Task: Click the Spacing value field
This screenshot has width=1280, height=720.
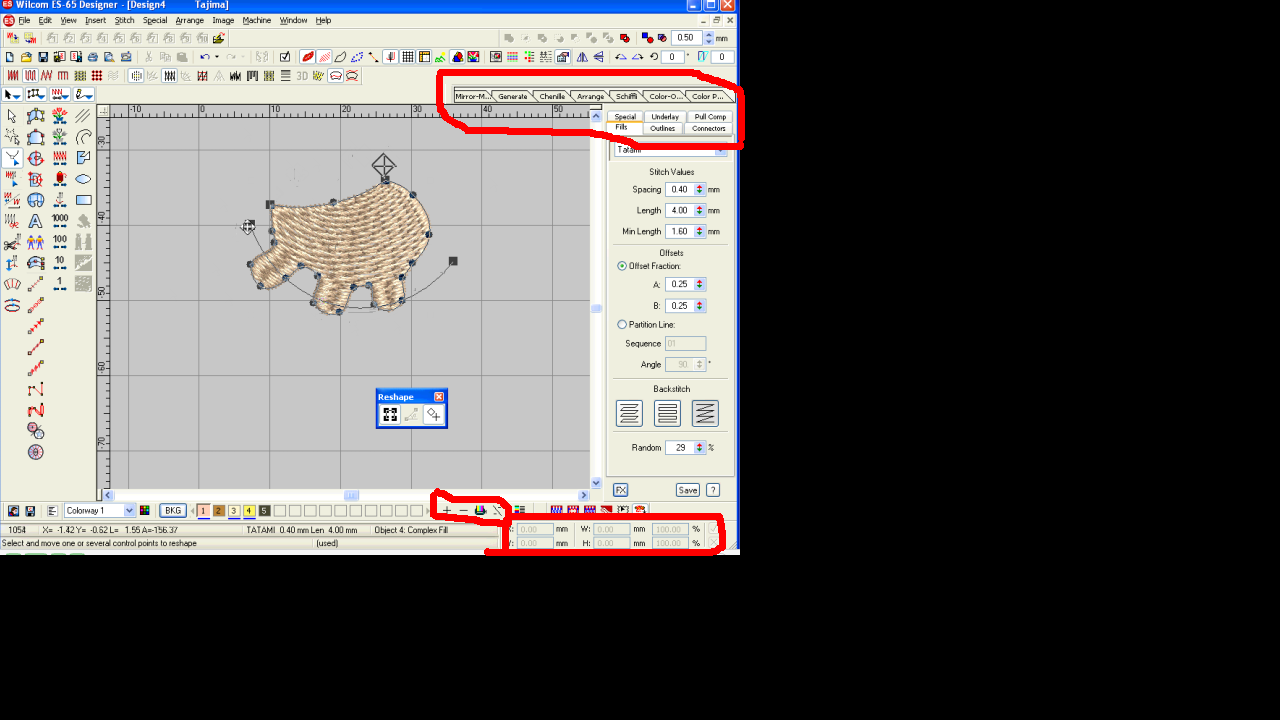Action: (x=680, y=189)
